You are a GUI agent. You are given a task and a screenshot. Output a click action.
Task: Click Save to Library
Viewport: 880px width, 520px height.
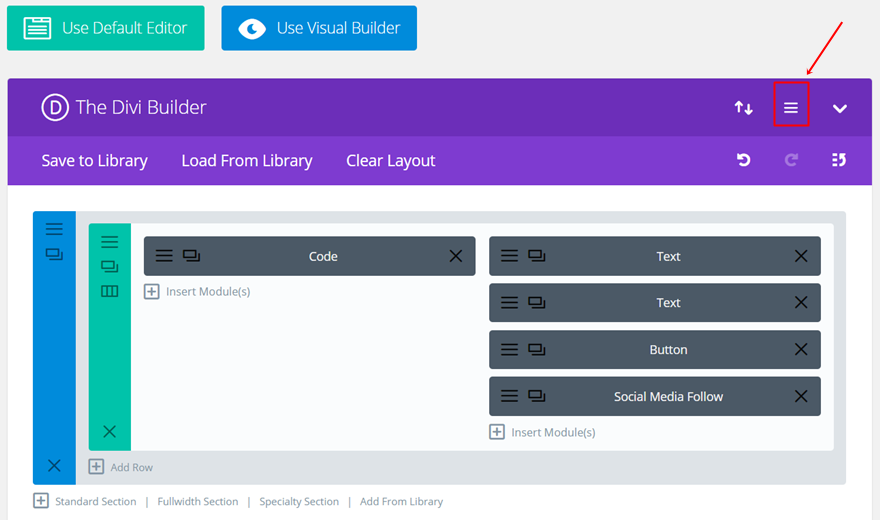[94, 161]
